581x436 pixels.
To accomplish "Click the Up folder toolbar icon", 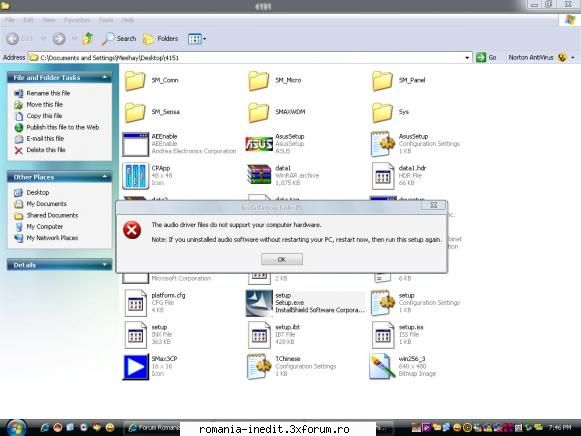I will click(x=88, y=39).
